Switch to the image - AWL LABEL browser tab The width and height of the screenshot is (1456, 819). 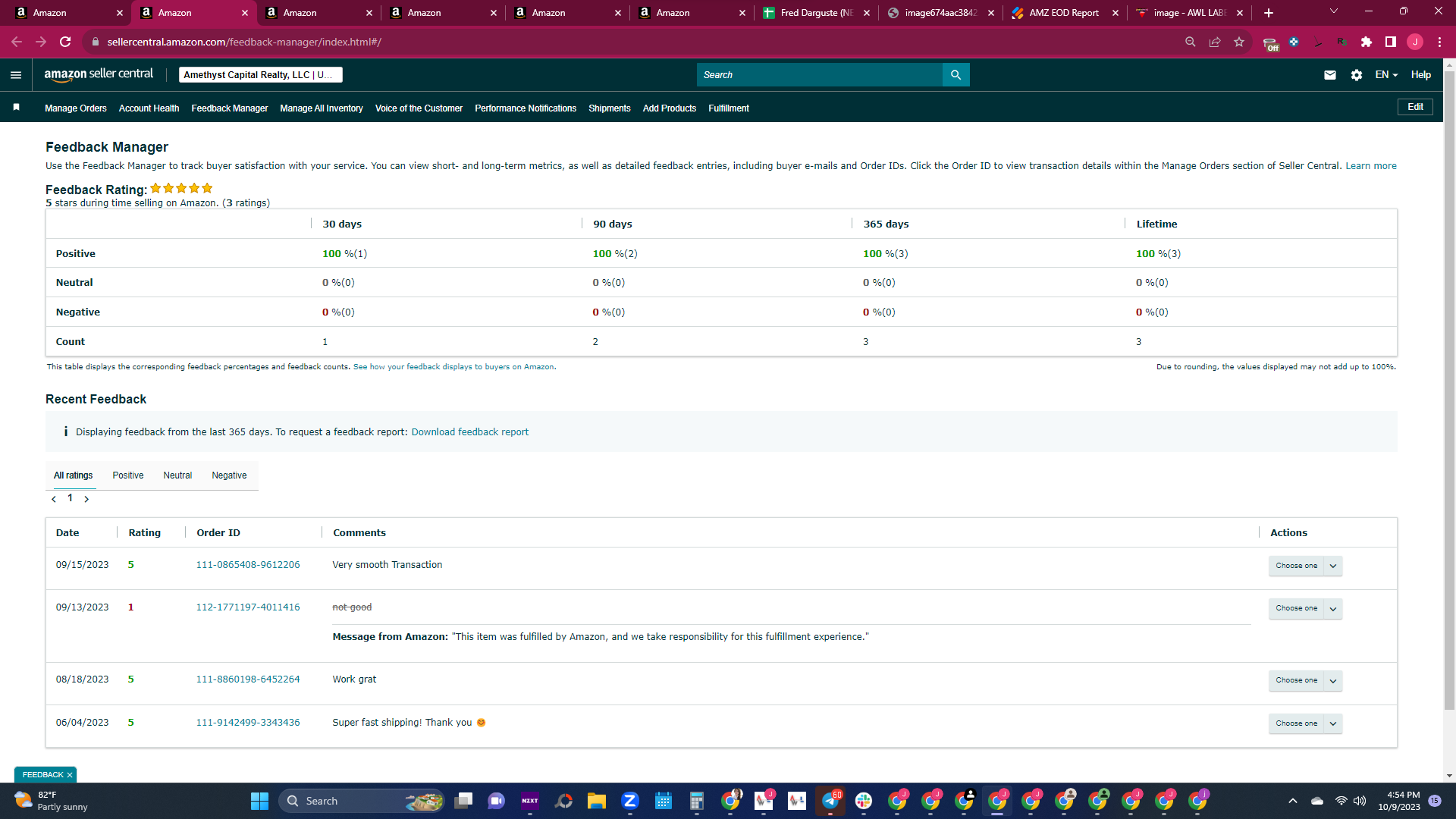1189,13
